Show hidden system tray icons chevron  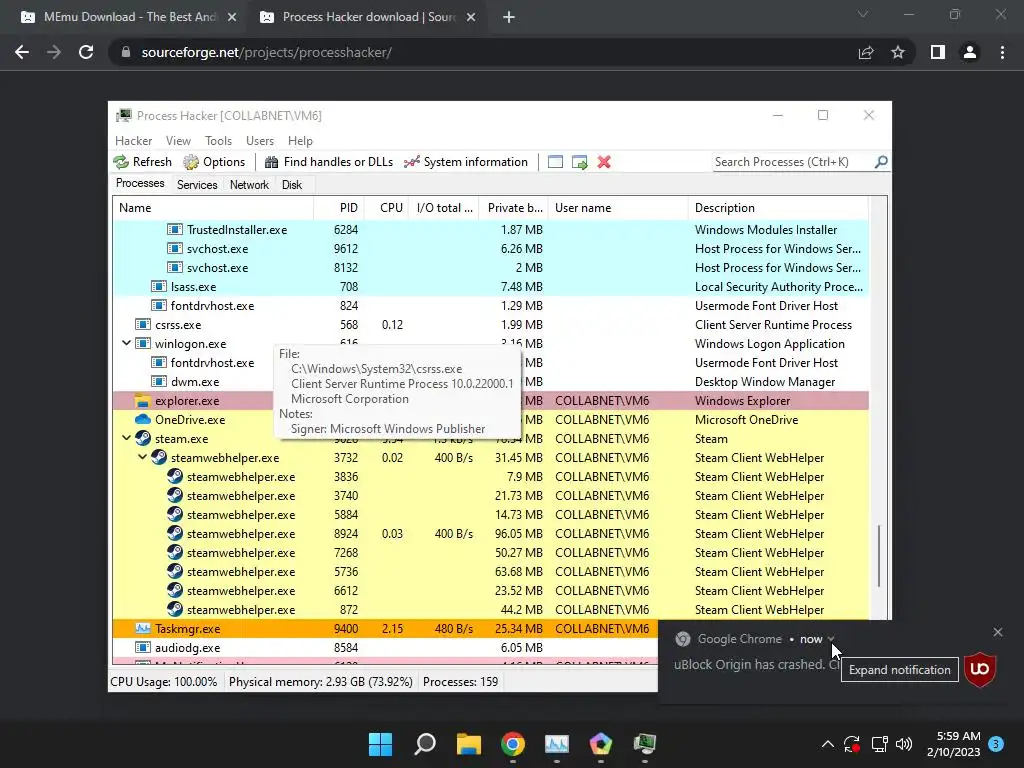click(827, 744)
